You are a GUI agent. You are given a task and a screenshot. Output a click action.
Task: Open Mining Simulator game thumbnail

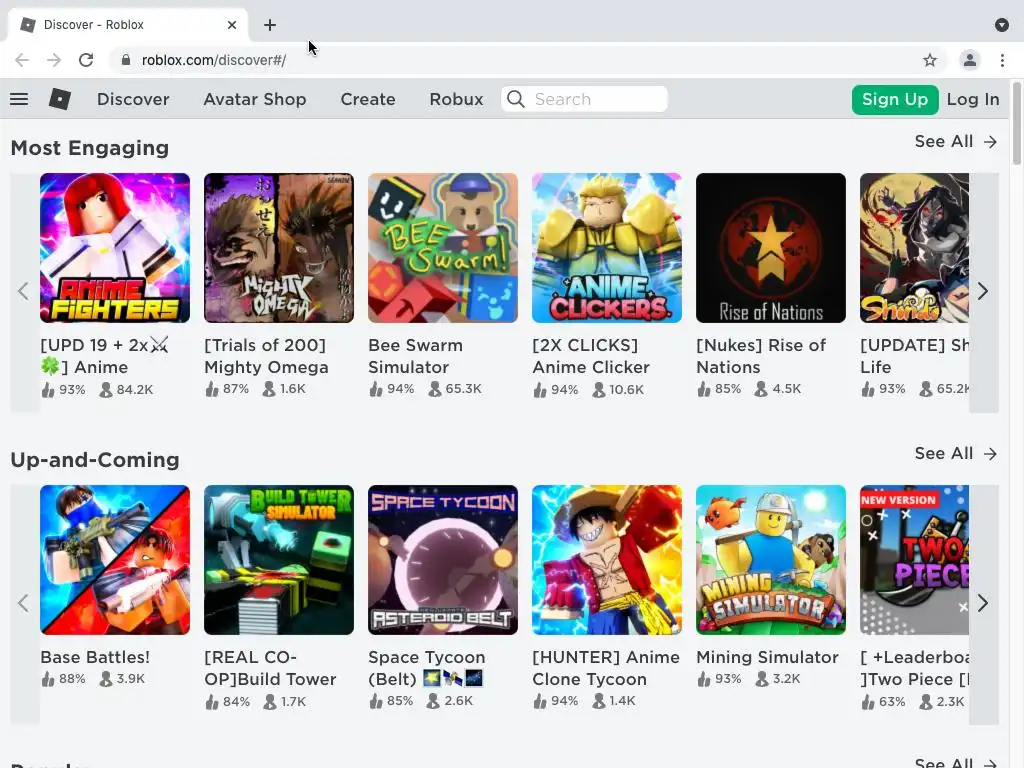point(771,560)
